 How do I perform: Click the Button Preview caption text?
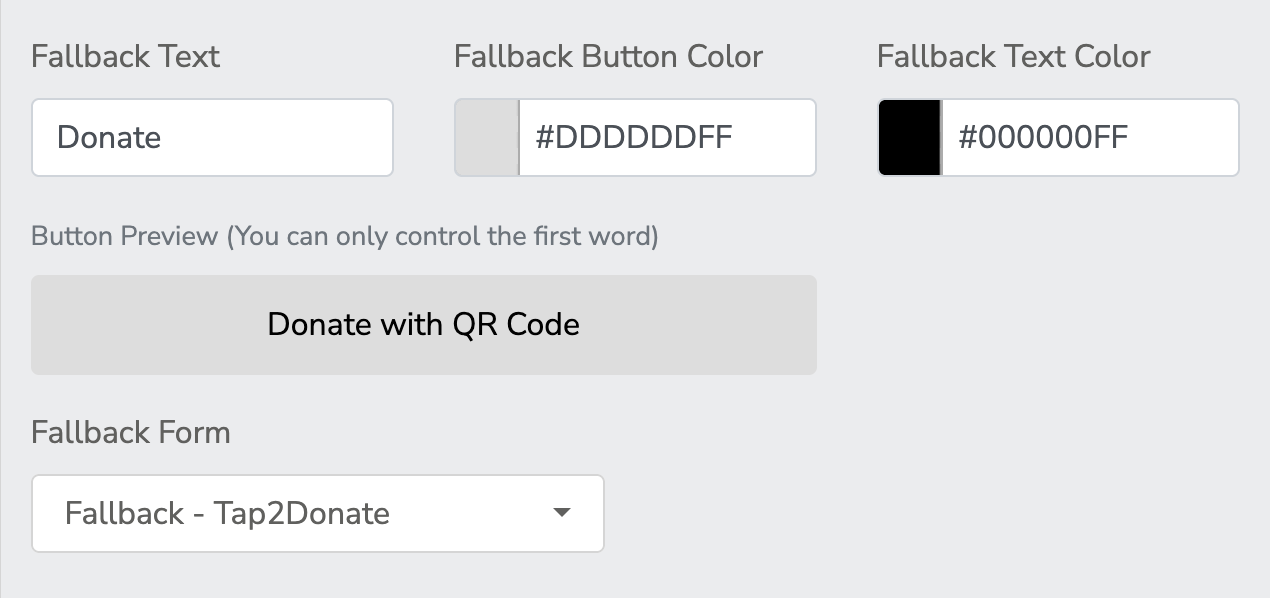pos(345,237)
